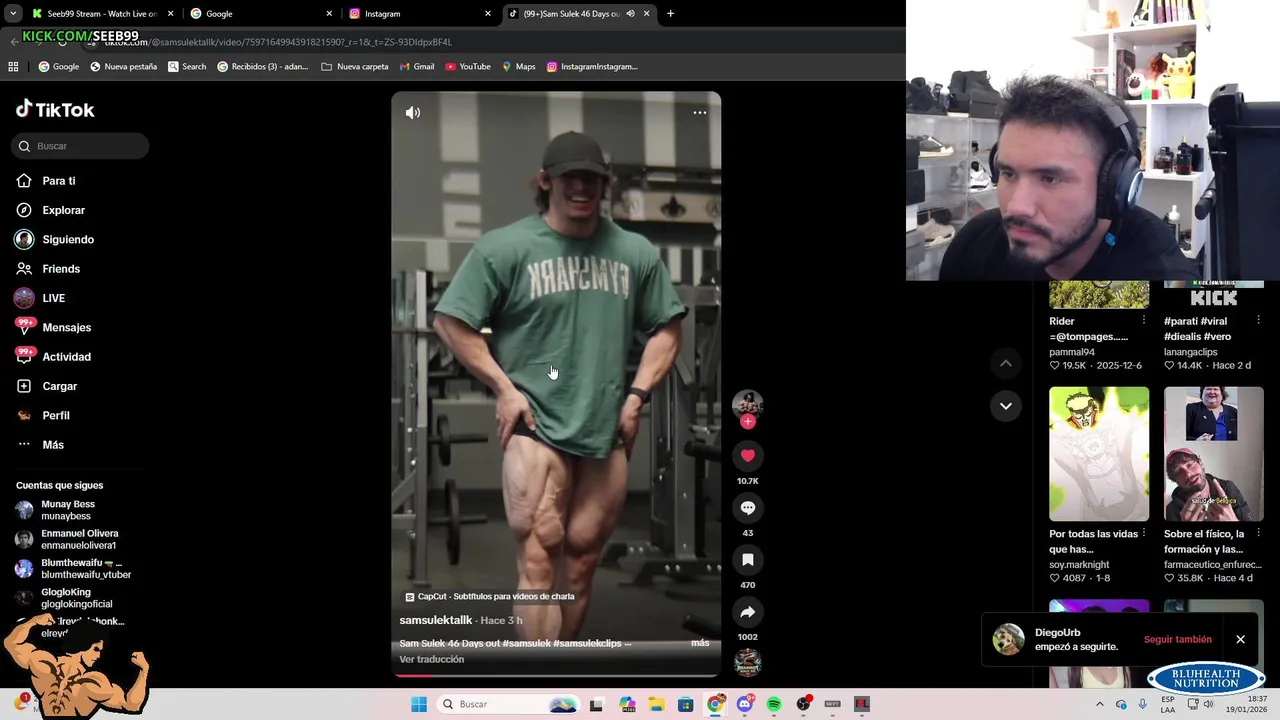Screen dimensions: 1280x720
Task: Open the video comments bubble
Action: click(748, 508)
